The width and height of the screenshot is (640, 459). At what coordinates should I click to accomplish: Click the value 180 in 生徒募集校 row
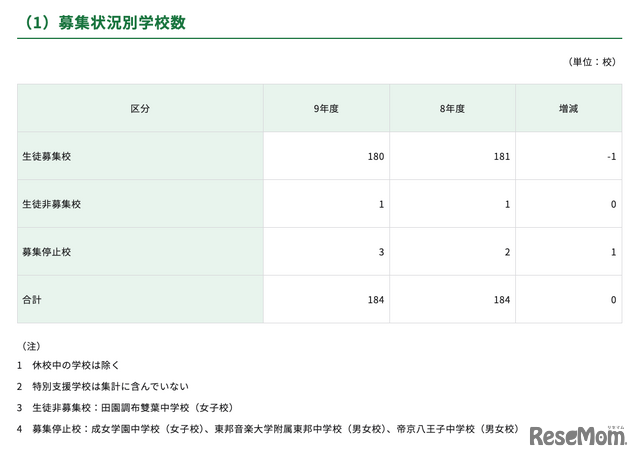376,157
